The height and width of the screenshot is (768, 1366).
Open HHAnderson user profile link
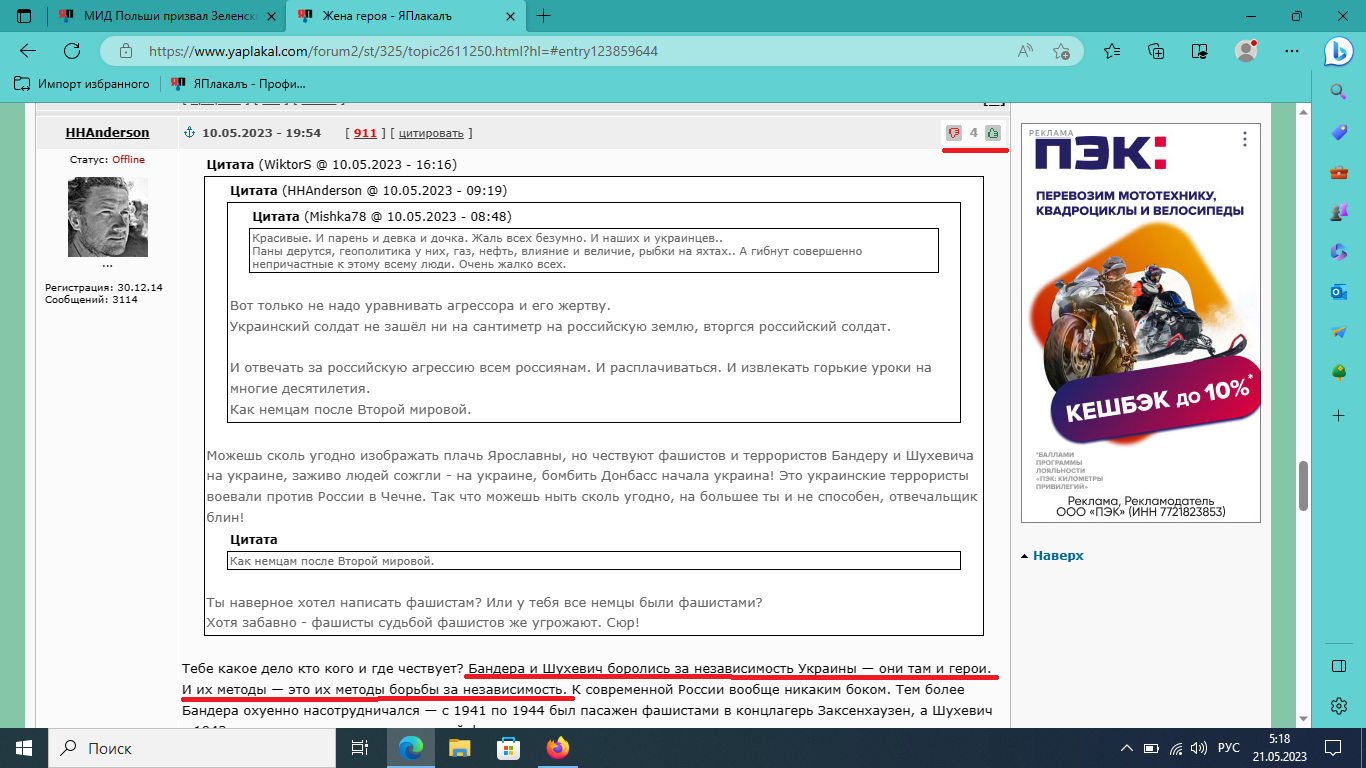107,132
